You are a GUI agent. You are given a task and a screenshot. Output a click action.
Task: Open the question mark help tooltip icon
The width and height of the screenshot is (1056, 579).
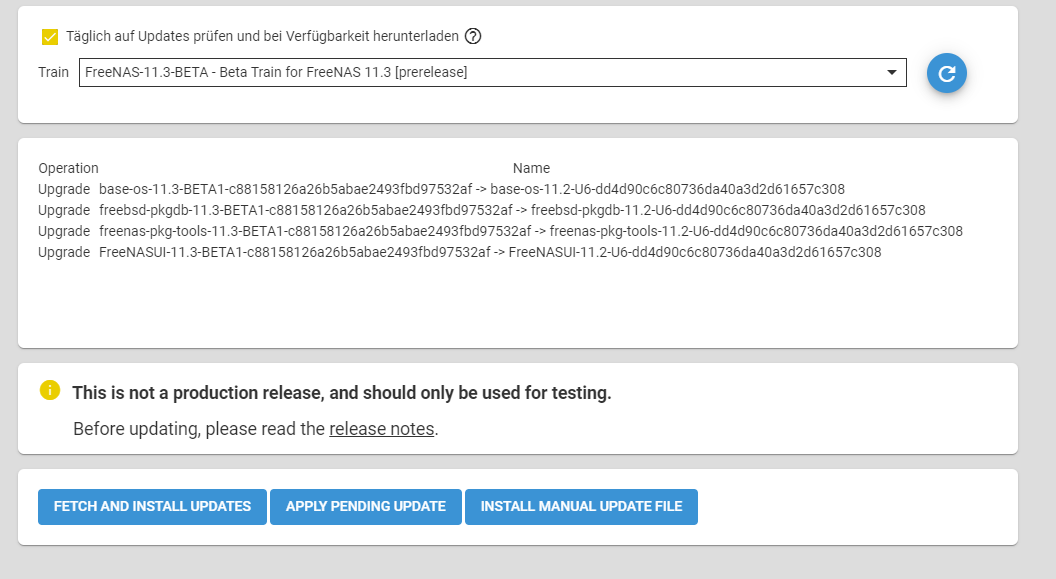[473, 36]
